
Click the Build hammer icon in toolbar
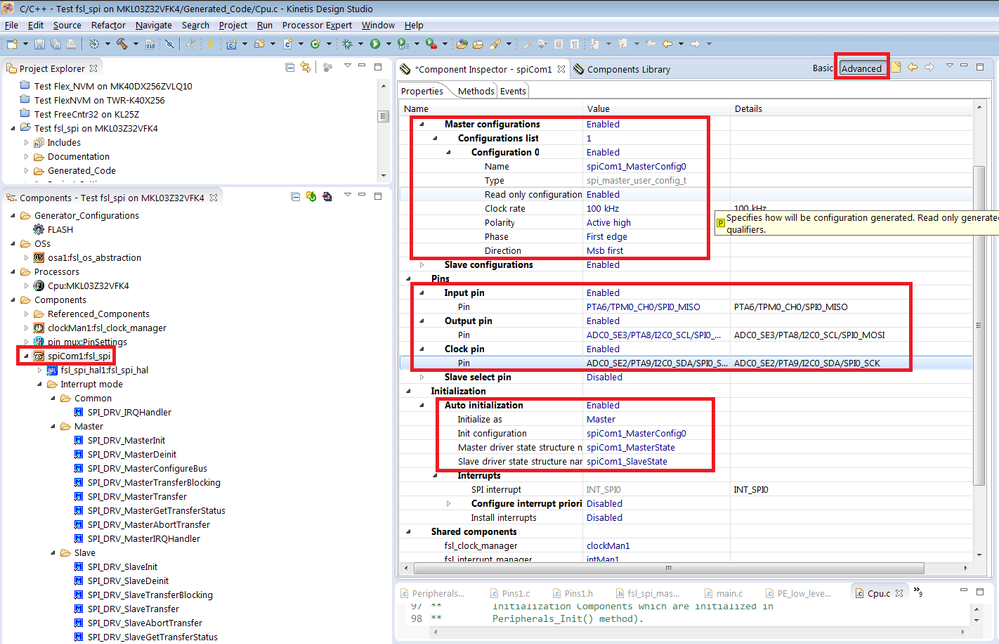click(x=122, y=44)
